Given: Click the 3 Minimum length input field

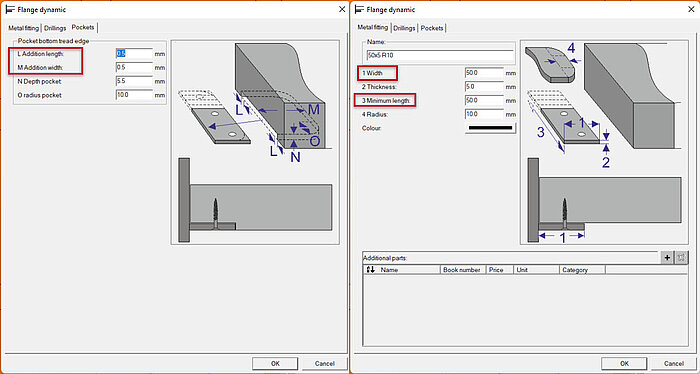Looking at the screenshot, I should [484, 100].
